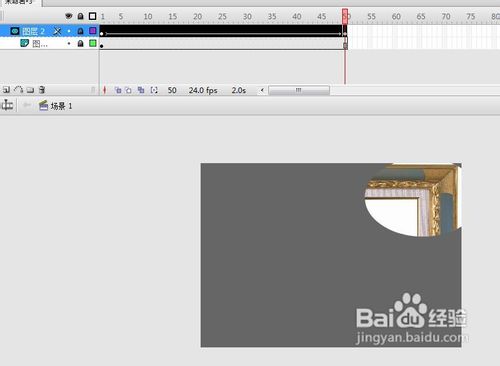Click green outline color square of bottom layer
Screen dimensions: 500x366
[x=93, y=43]
